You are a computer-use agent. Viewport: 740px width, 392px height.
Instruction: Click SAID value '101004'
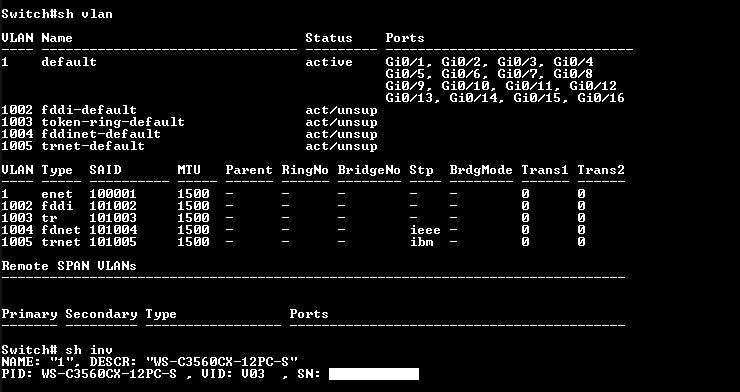(x=113, y=230)
